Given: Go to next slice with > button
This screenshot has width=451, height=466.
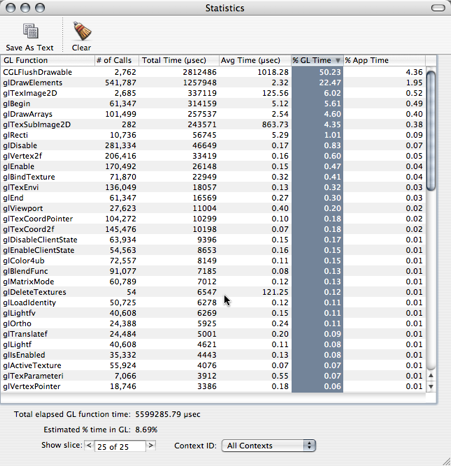Looking at the screenshot, I should (151, 445).
